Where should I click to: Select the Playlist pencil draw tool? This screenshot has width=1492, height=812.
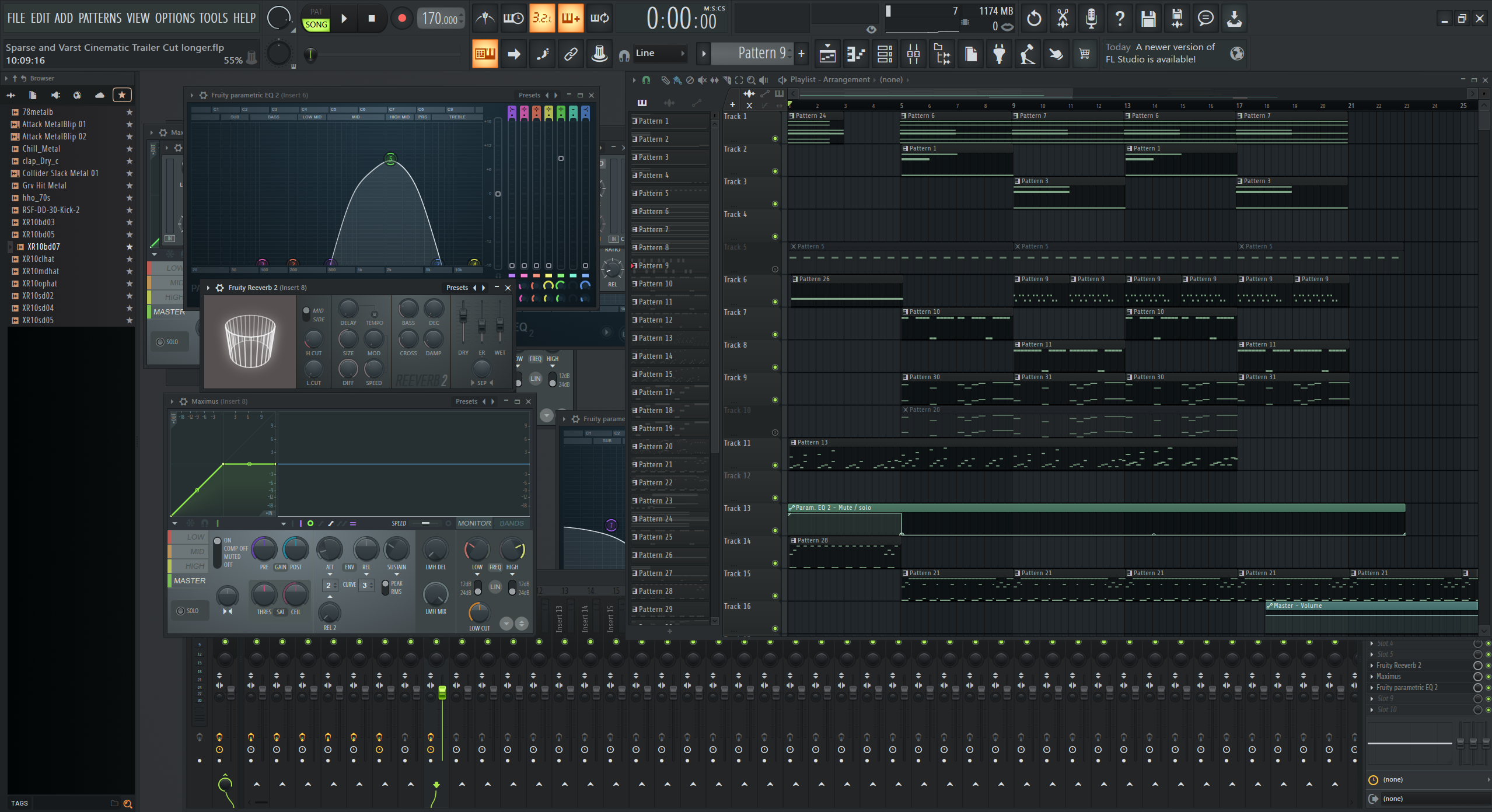665,80
